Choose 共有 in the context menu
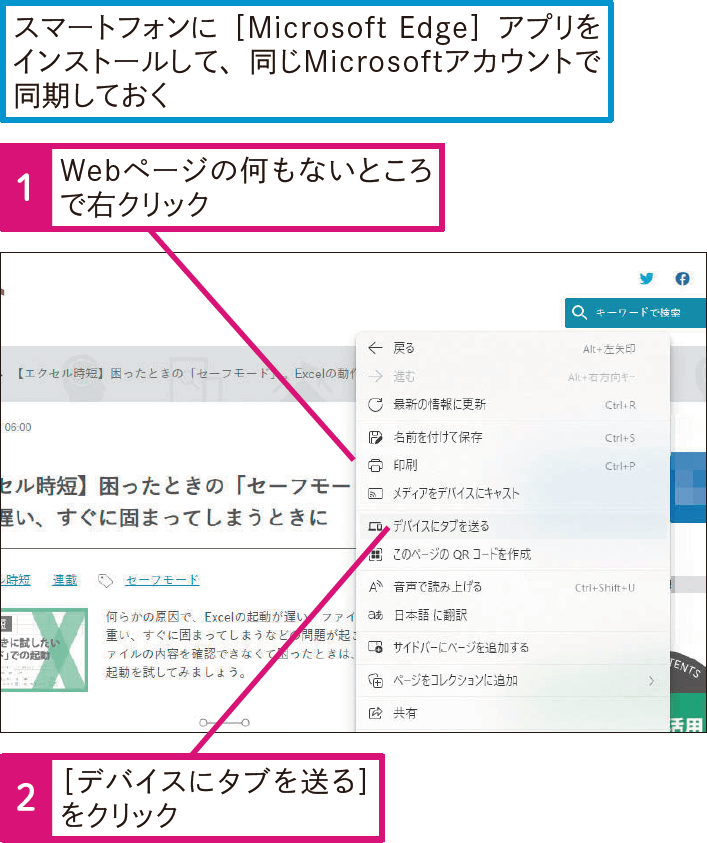The image size is (707, 843). [x=513, y=713]
